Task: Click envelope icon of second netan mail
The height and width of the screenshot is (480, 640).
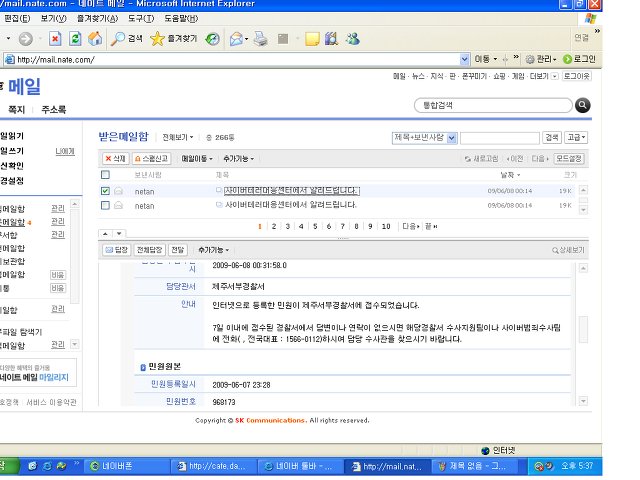Action: (x=118, y=205)
